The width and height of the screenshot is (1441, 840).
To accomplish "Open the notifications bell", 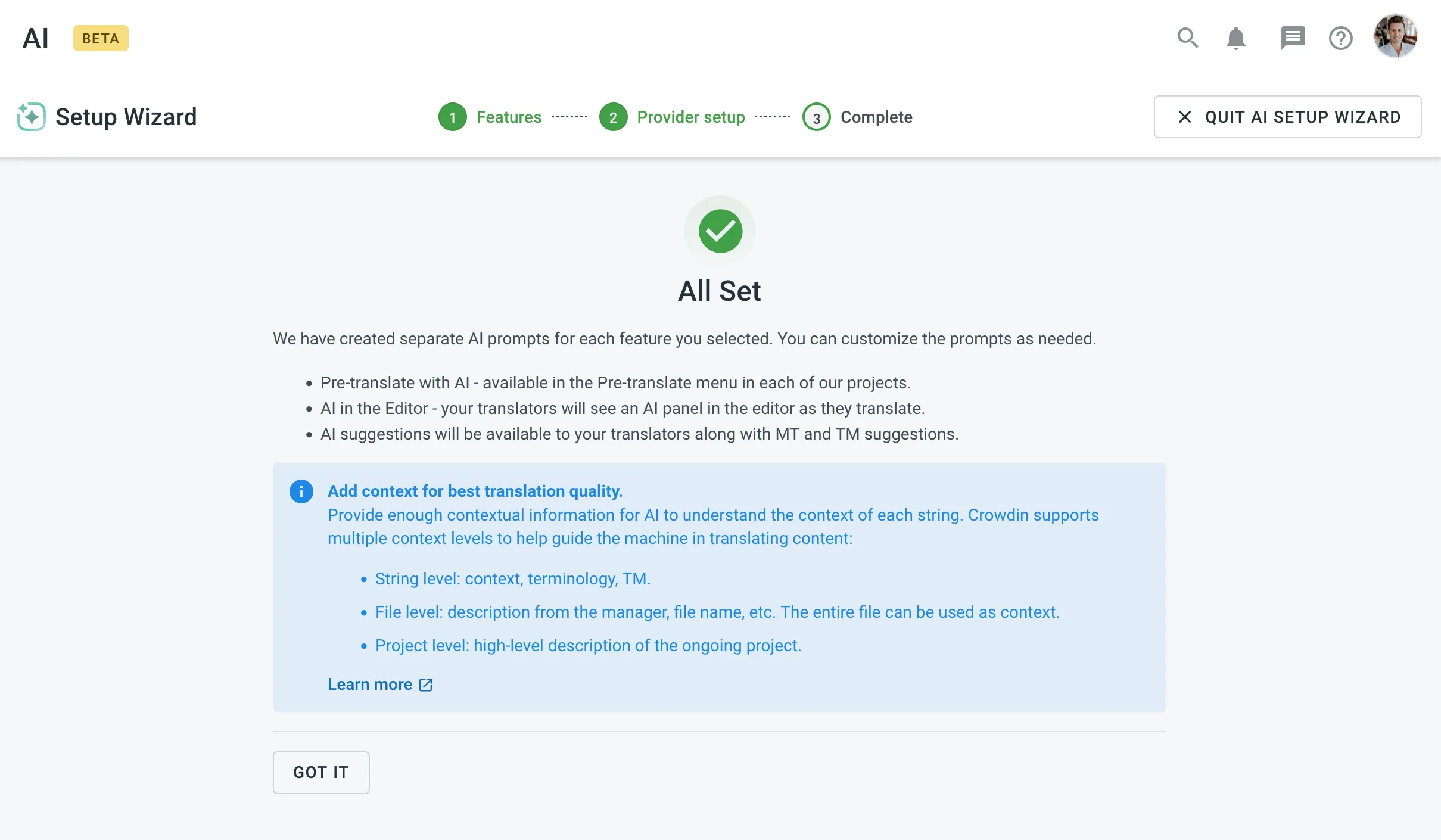I will coord(1236,38).
